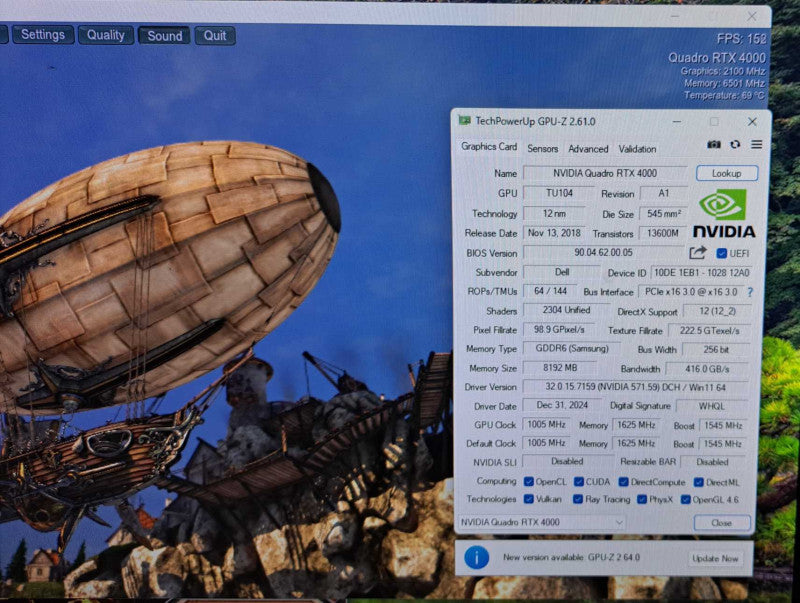Toggle the OpenCL checkbox
The image size is (800, 603).
(529, 482)
